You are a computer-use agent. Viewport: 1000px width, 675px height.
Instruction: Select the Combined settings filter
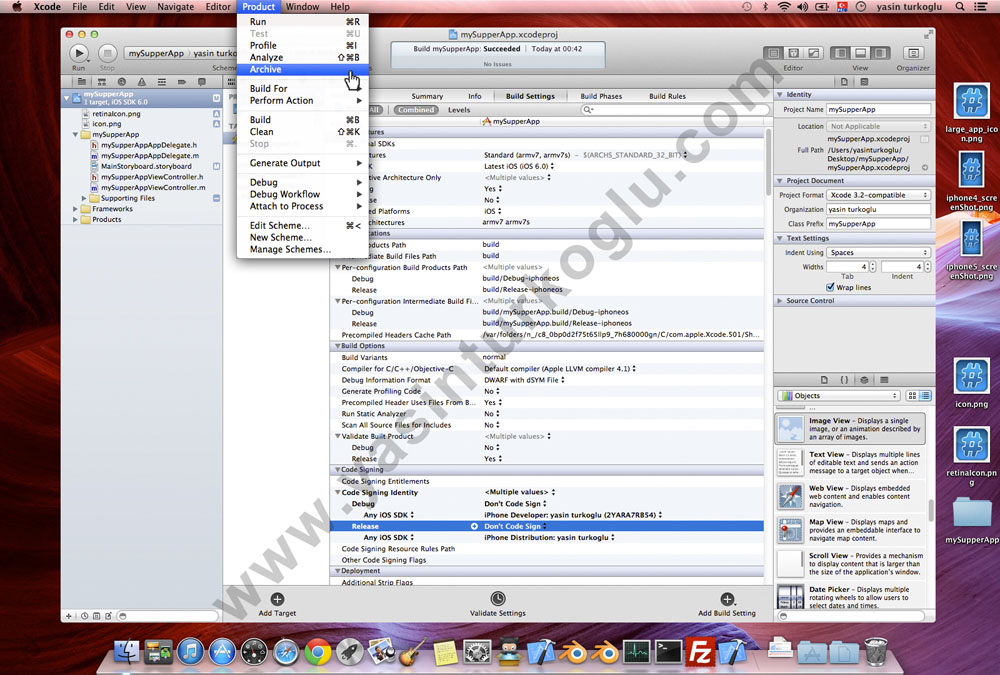(x=416, y=110)
